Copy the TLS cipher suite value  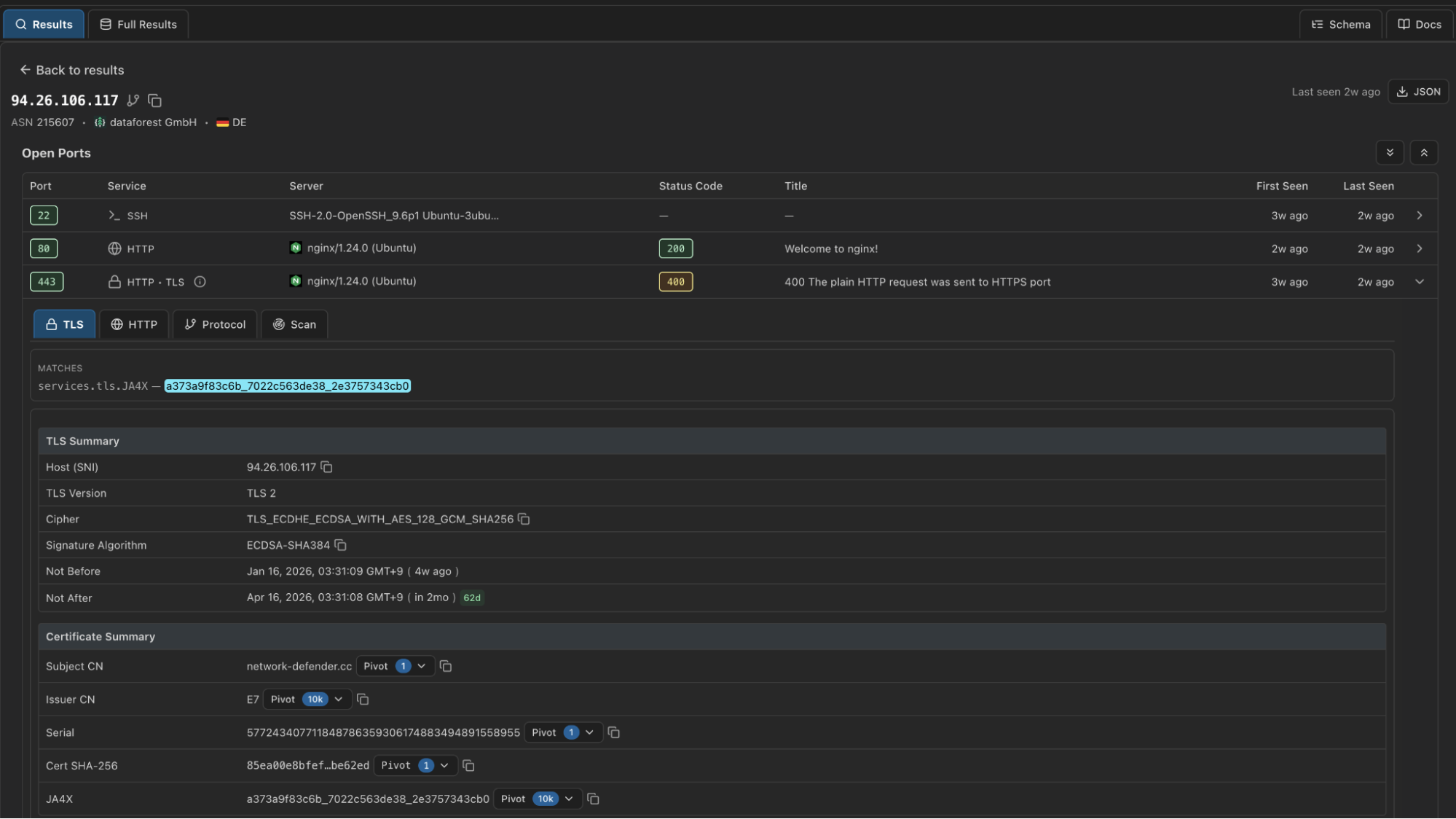524,519
